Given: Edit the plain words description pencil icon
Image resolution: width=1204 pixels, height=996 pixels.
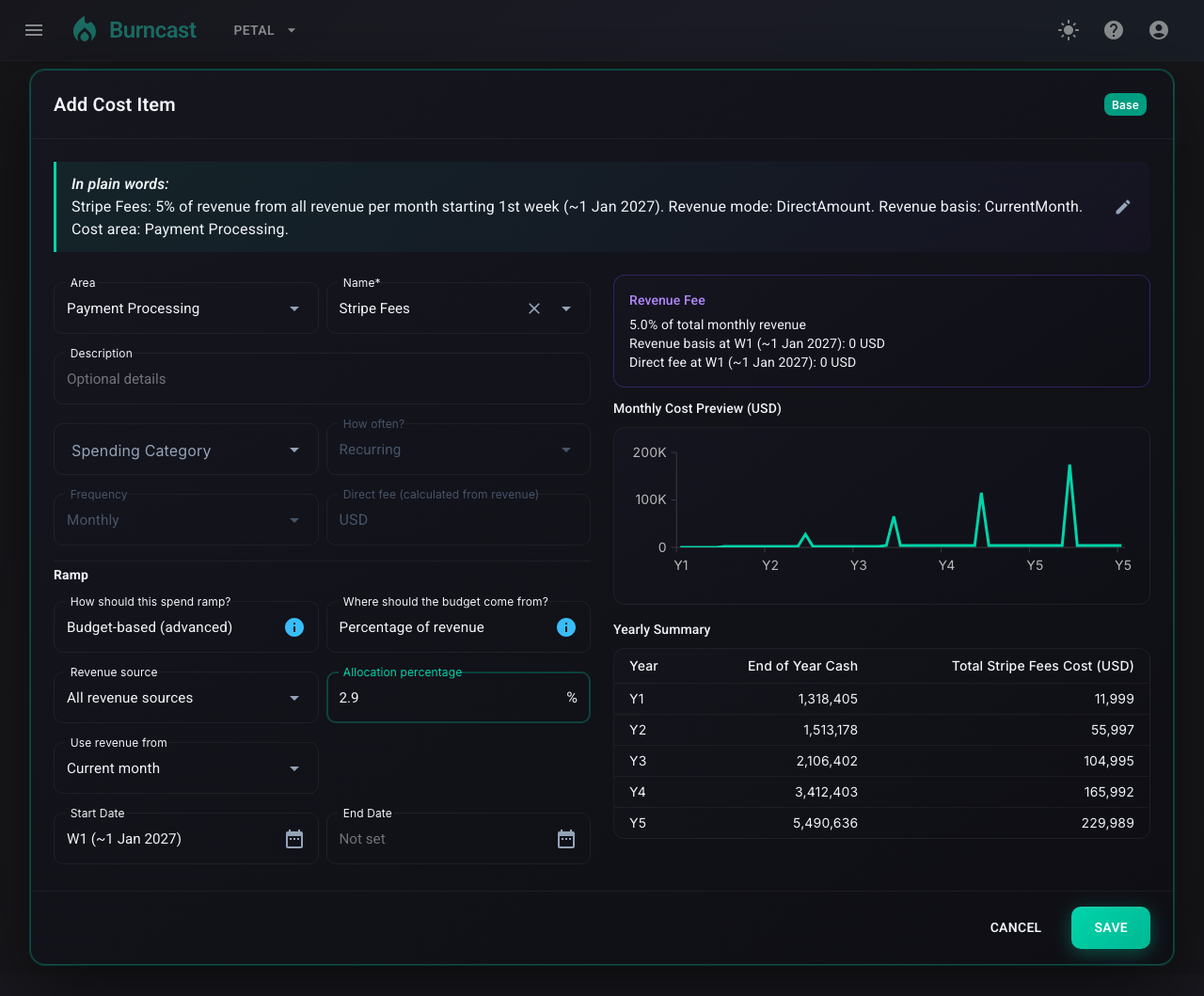Looking at the screenshot, I should 1123,207.
